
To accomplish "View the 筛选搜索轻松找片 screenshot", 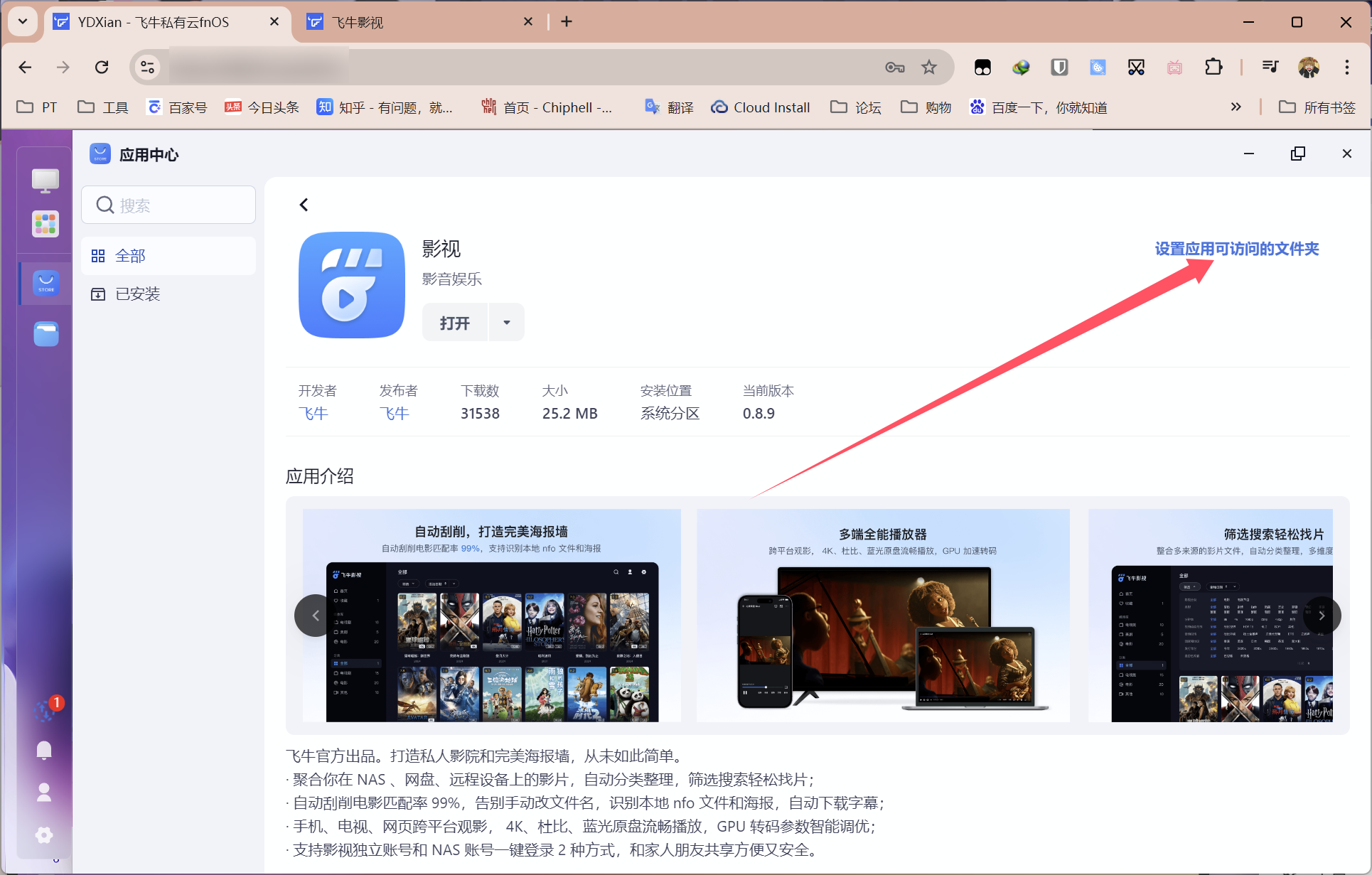I will tap(1211, 616).
